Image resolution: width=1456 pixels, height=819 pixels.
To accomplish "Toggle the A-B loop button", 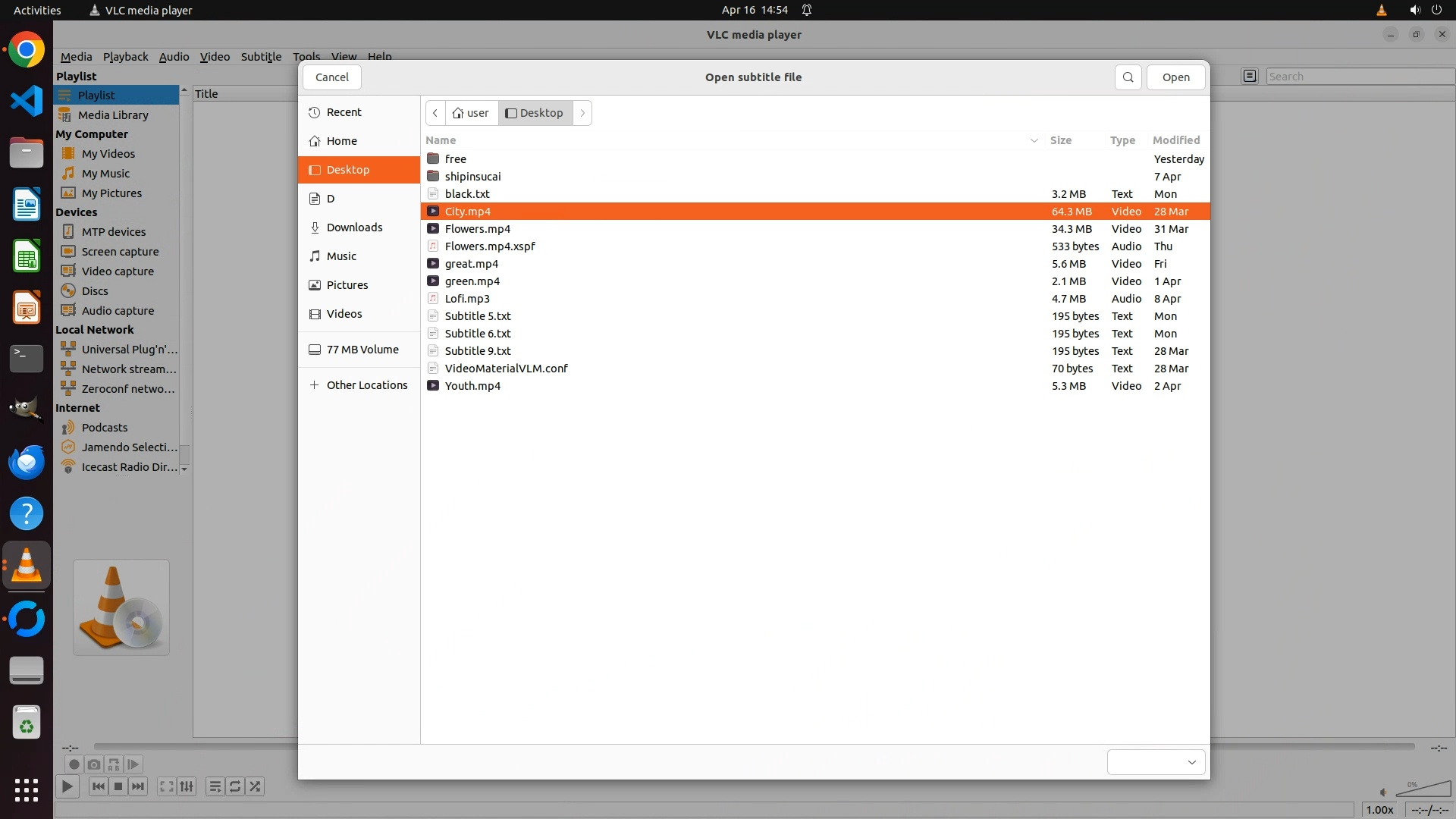I will [113, 764].
